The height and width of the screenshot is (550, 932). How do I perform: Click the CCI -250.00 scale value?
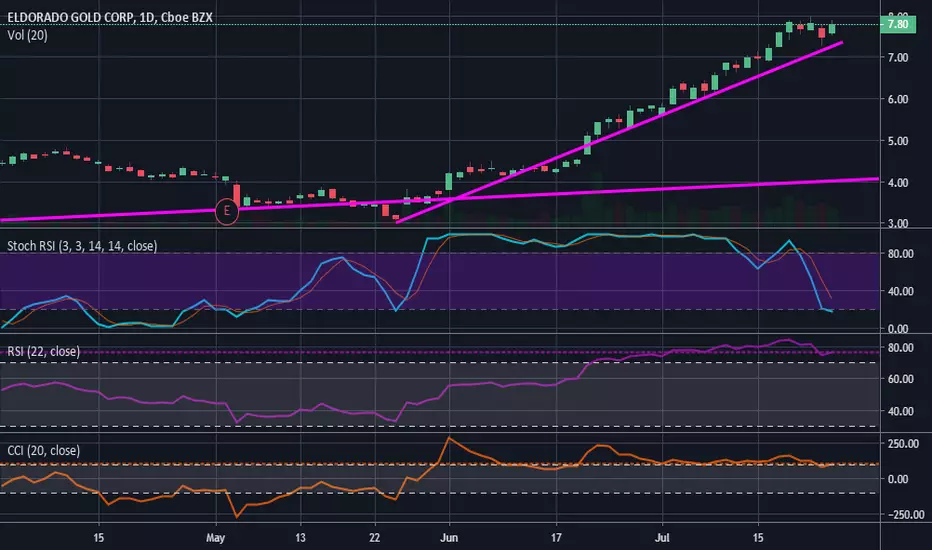905,515
